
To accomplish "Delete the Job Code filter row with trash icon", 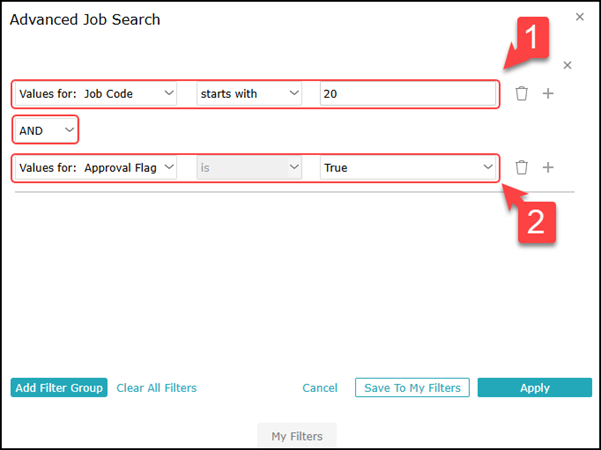I will 521,94.
